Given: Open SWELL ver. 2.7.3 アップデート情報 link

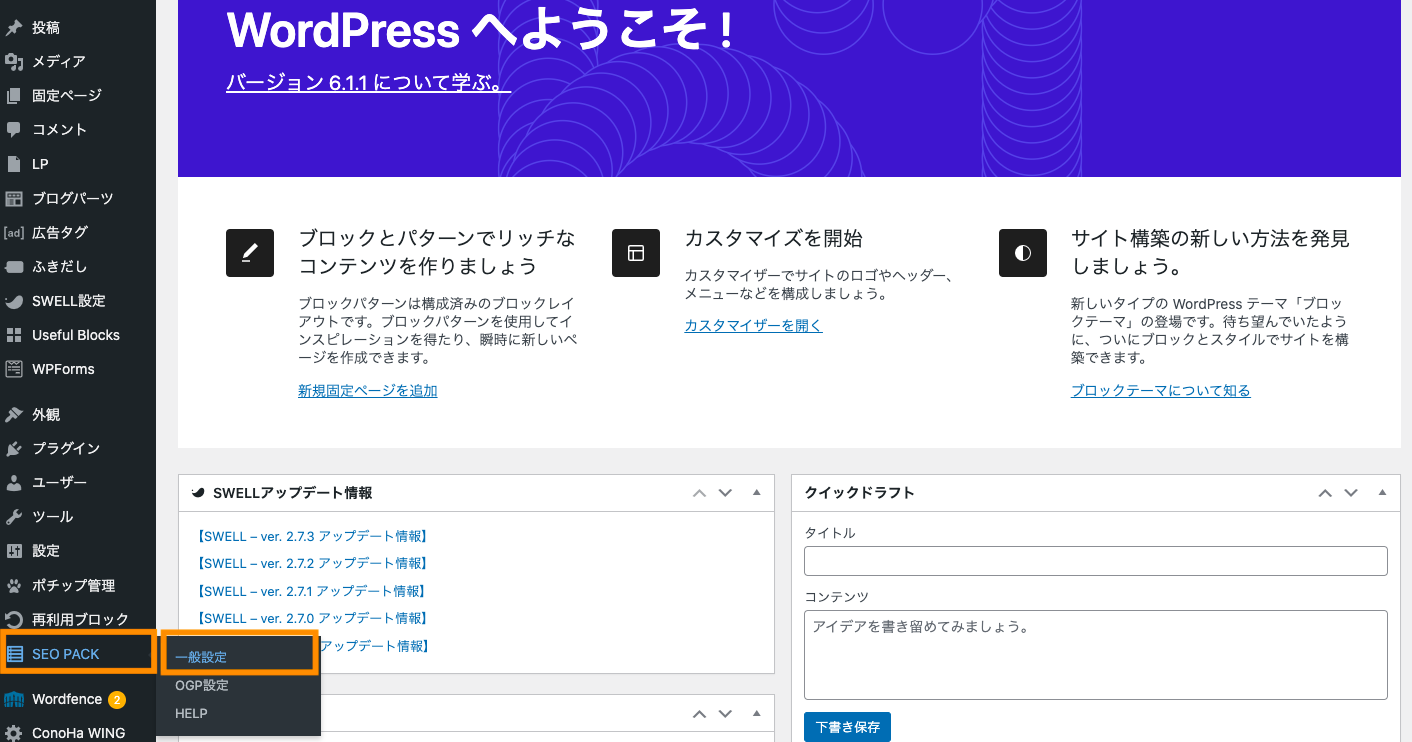Looking at the screenshot, I should (x=314, y=536).
